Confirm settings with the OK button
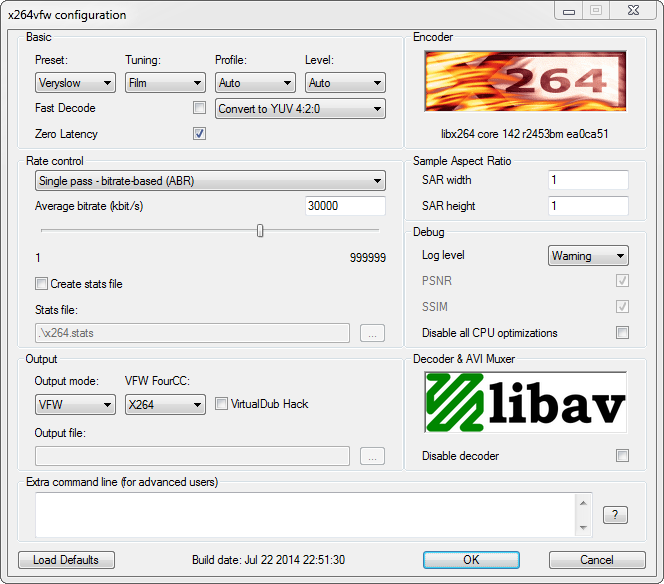664x584 pixels. pos(471,560)
